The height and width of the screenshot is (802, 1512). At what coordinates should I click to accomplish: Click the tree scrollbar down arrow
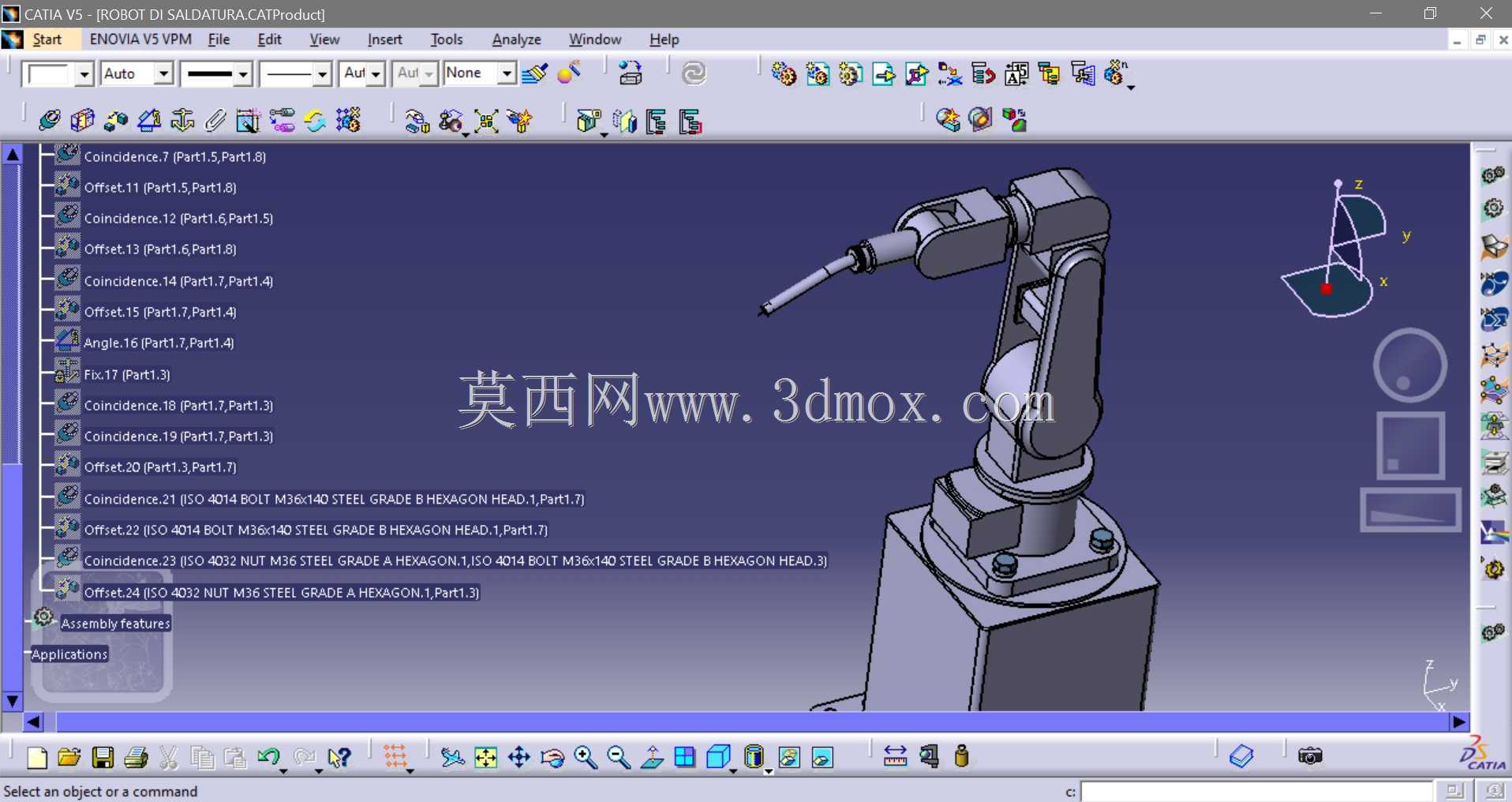[x=13, y=700]
